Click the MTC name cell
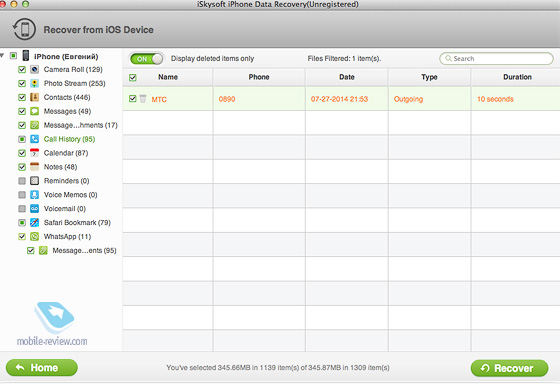Image resolution: width=560 pixels, height=384 pixels. pyautogui.click(x=159, y=99)
